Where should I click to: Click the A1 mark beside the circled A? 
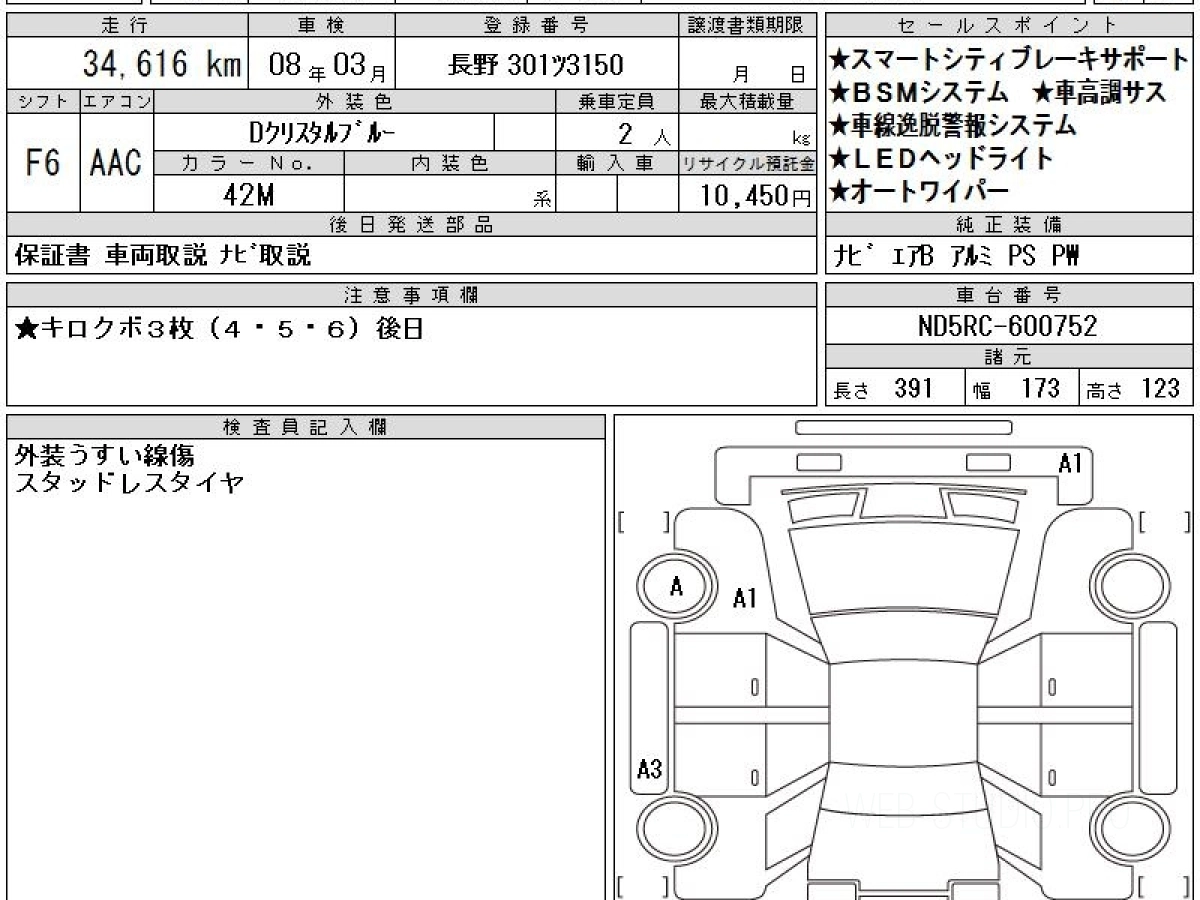pos(745,598)
